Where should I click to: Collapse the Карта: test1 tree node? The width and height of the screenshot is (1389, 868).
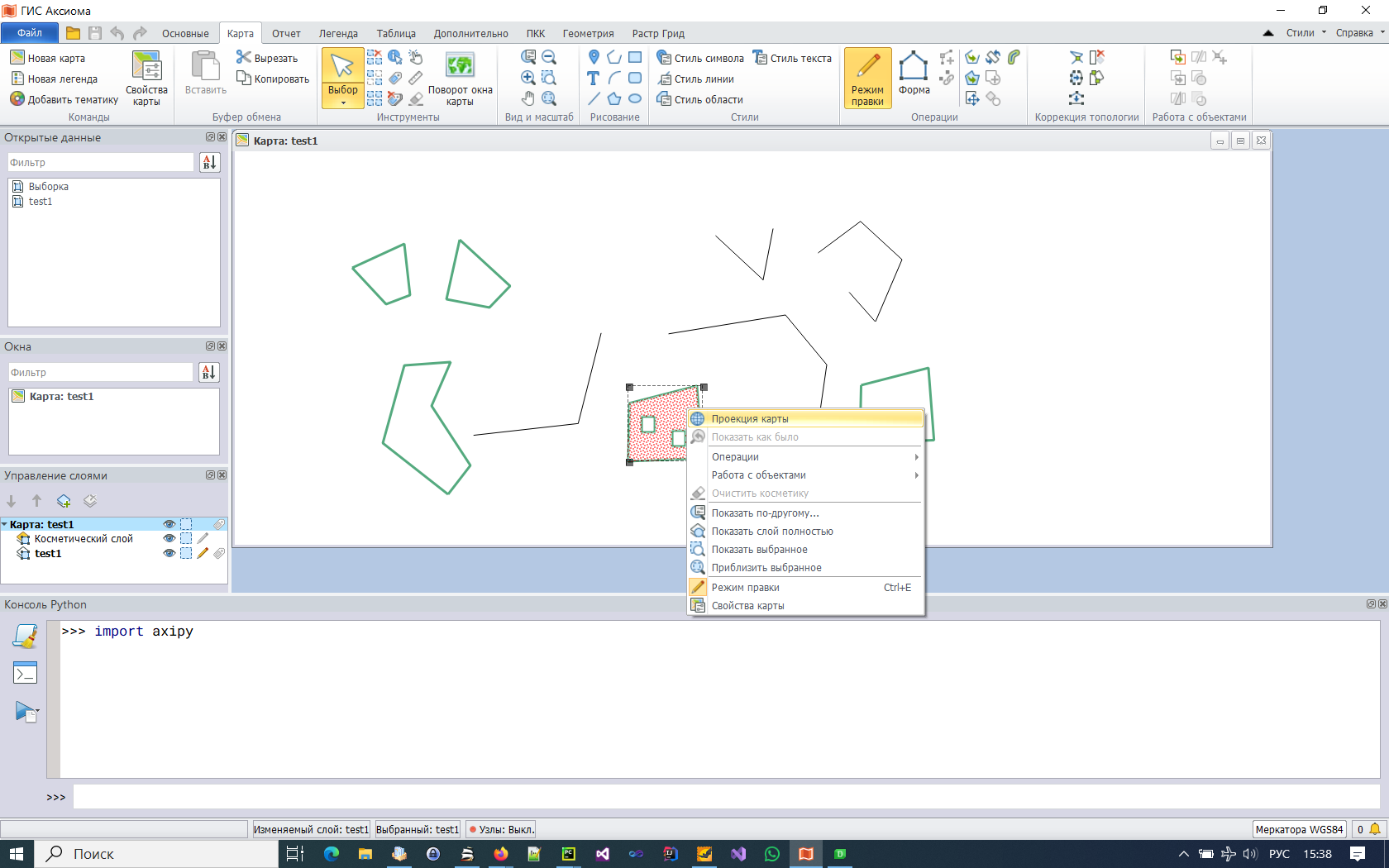(x=5, y=524)
